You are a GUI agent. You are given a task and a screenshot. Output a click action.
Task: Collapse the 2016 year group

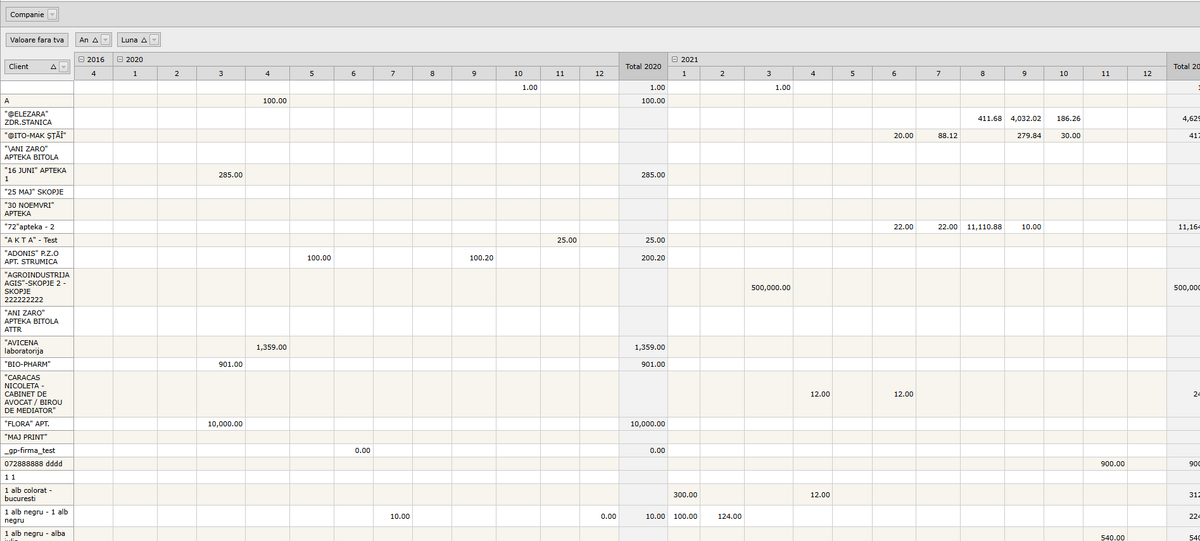(x=81, y=59)
